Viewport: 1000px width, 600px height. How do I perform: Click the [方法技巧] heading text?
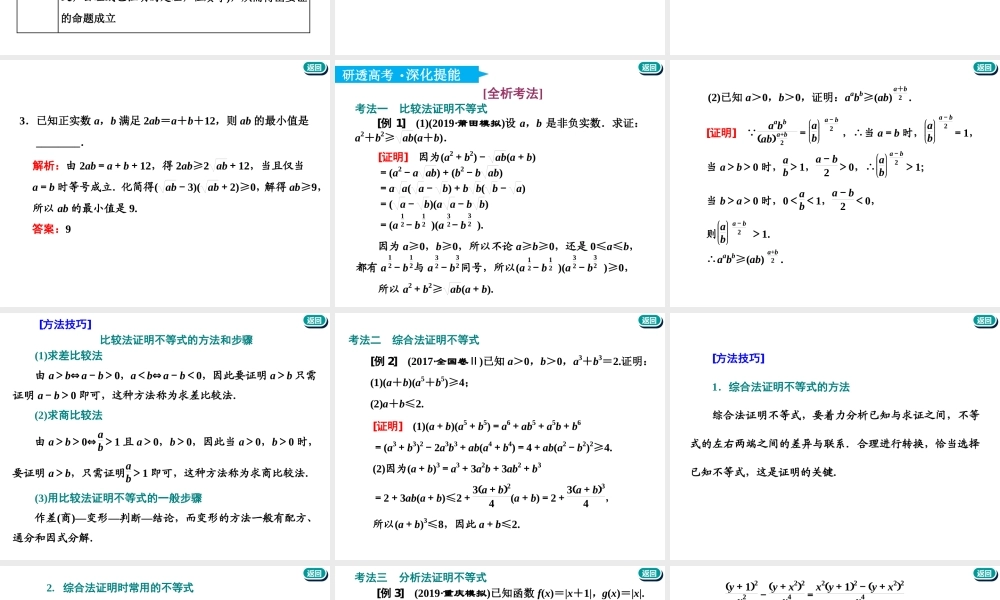coord(65,324)
